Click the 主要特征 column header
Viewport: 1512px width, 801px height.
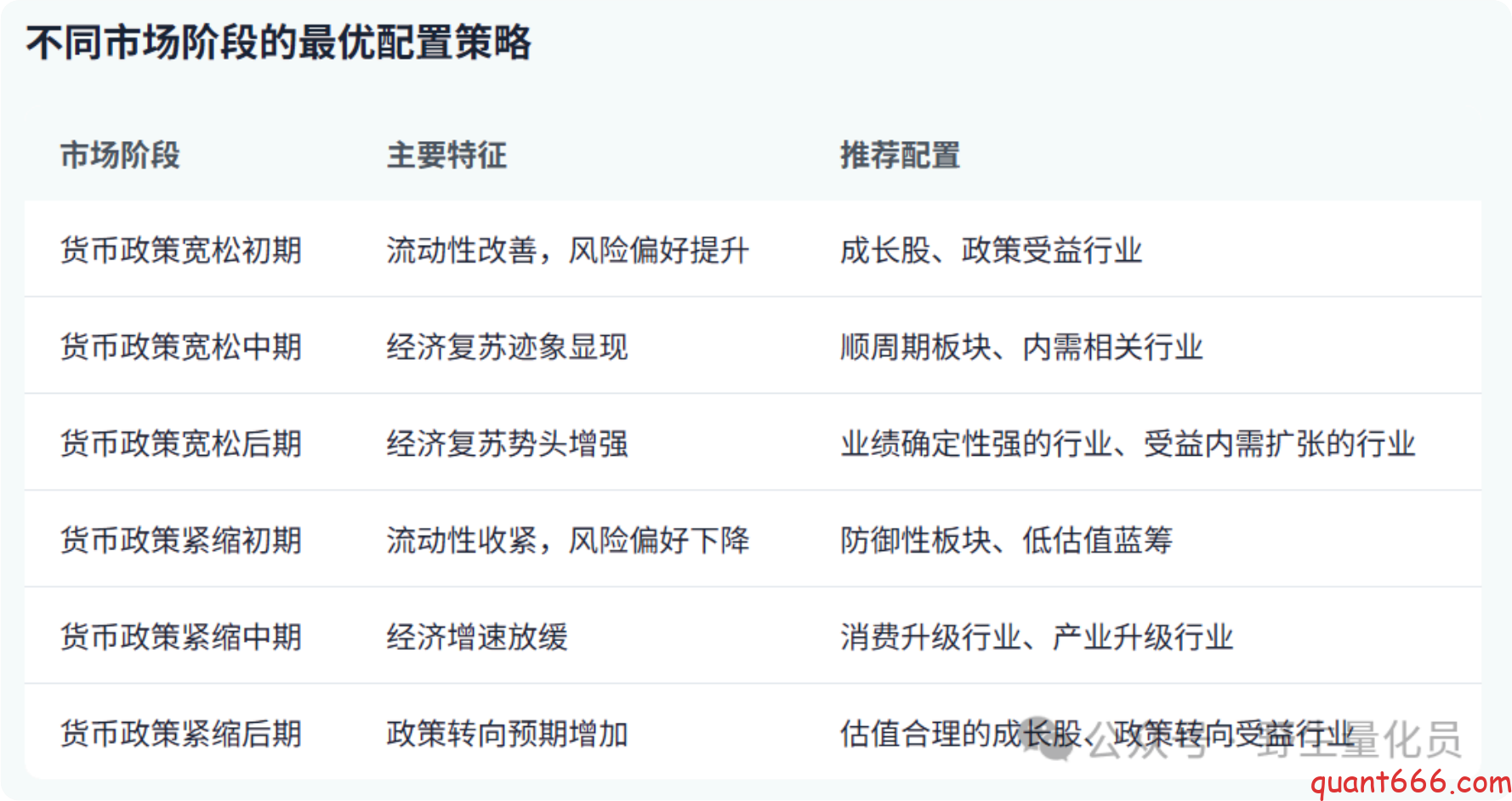(x=446, y=156)
